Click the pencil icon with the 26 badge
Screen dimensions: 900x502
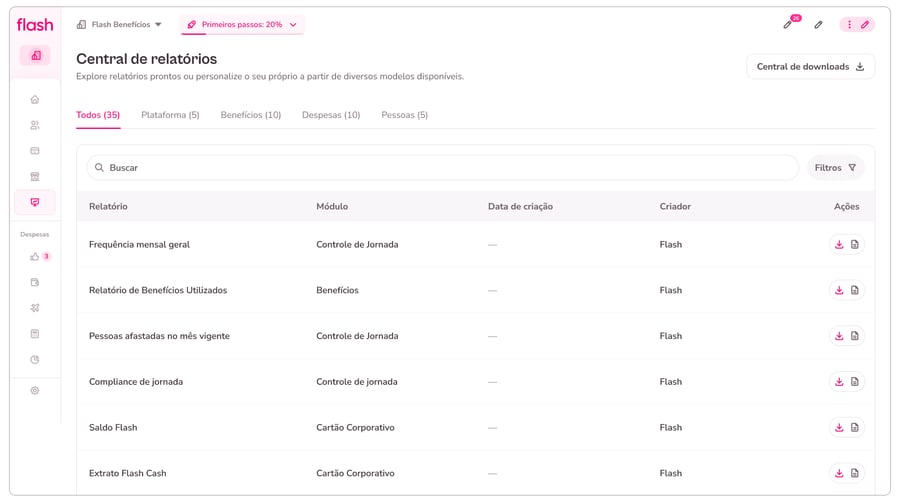[788, 24]
